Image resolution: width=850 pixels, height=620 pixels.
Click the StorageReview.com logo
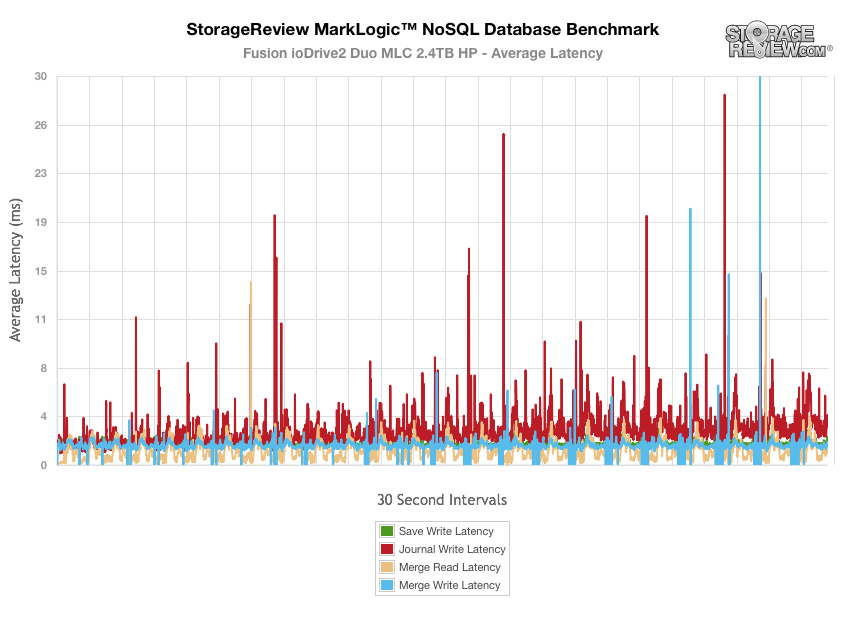tap(778, 40)
